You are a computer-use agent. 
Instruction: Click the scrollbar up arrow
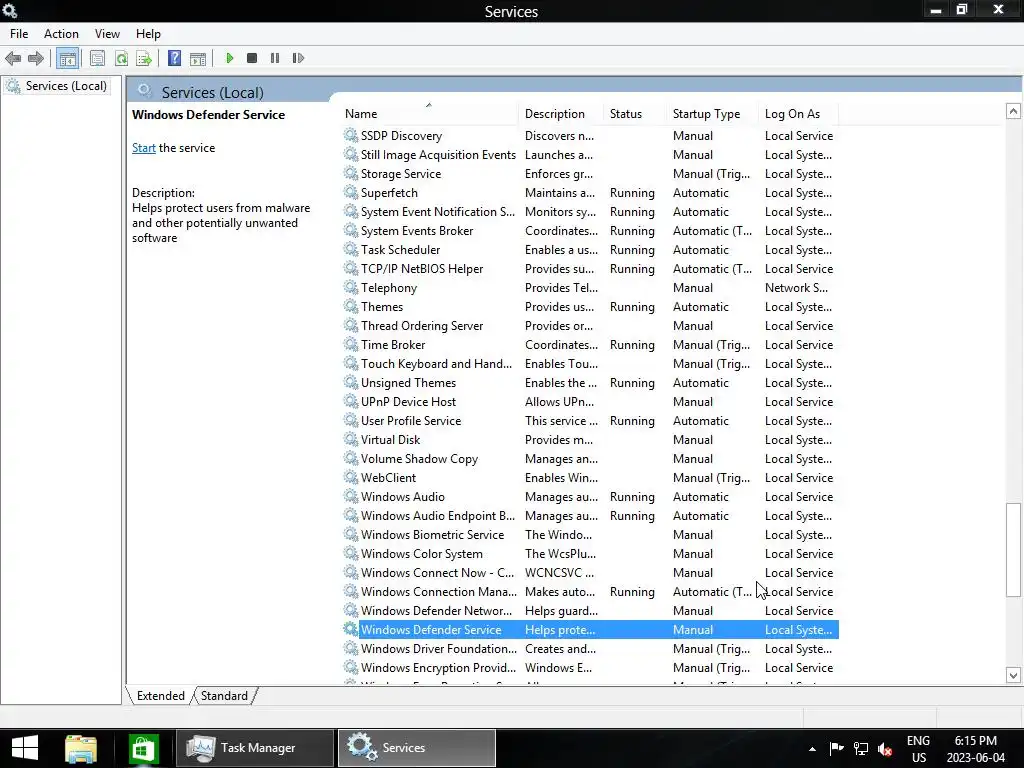[1013, 111]
